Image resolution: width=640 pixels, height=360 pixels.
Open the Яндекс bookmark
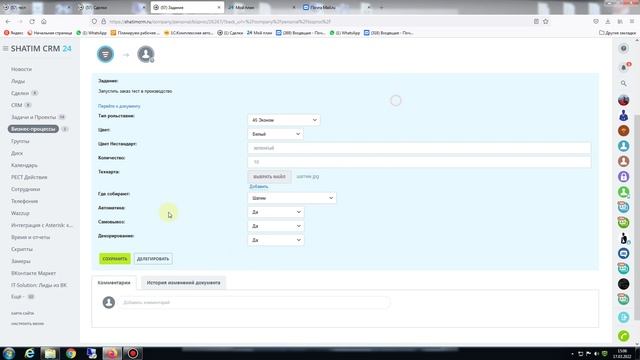tap(13, 33)
